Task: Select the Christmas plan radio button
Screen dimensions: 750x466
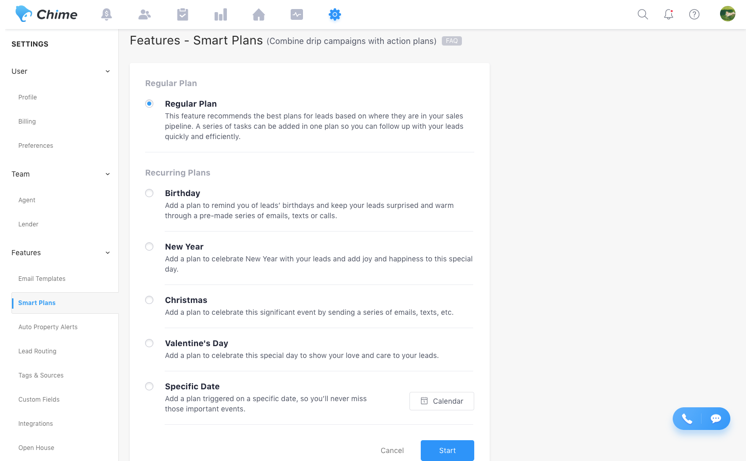Action: point(149,300)
